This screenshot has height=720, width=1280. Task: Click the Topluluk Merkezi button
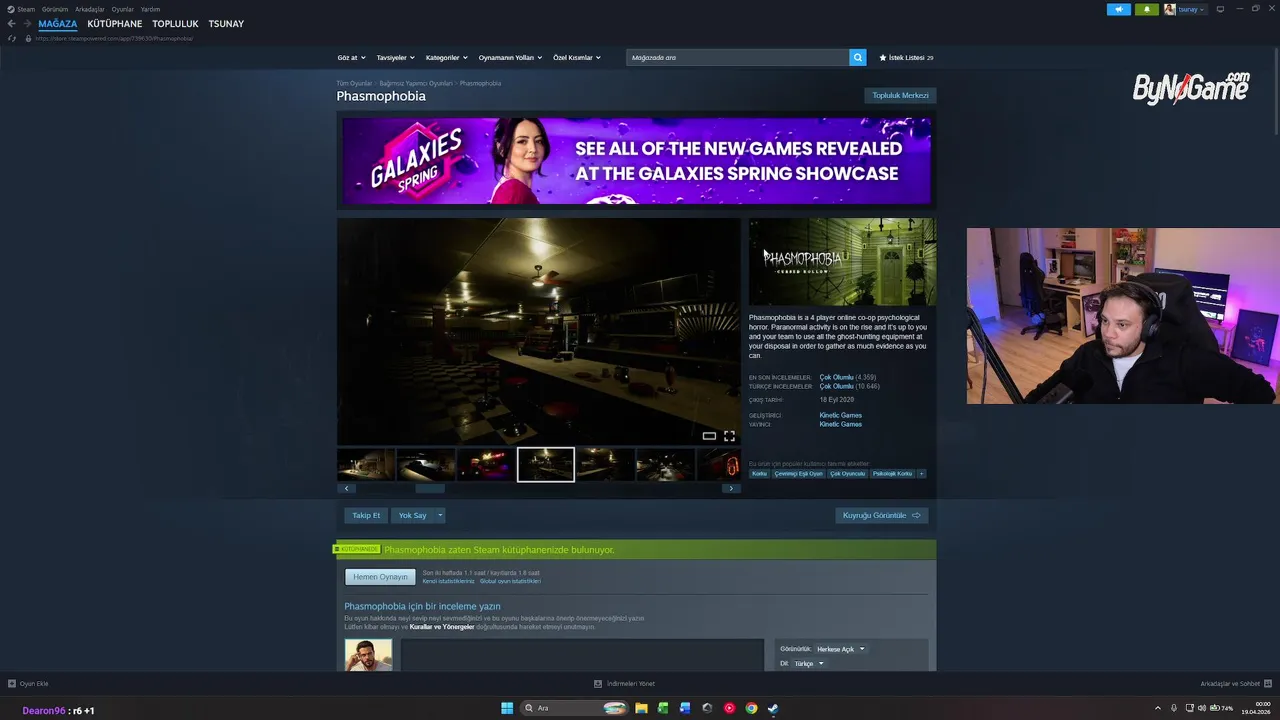(900, 96)
